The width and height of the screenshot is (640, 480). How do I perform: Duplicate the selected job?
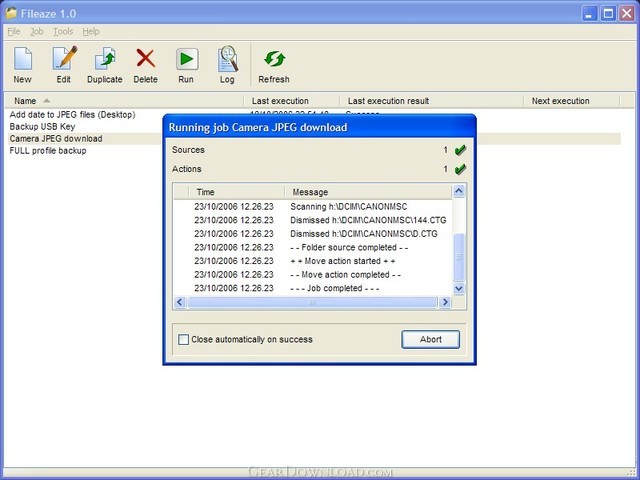104,65
